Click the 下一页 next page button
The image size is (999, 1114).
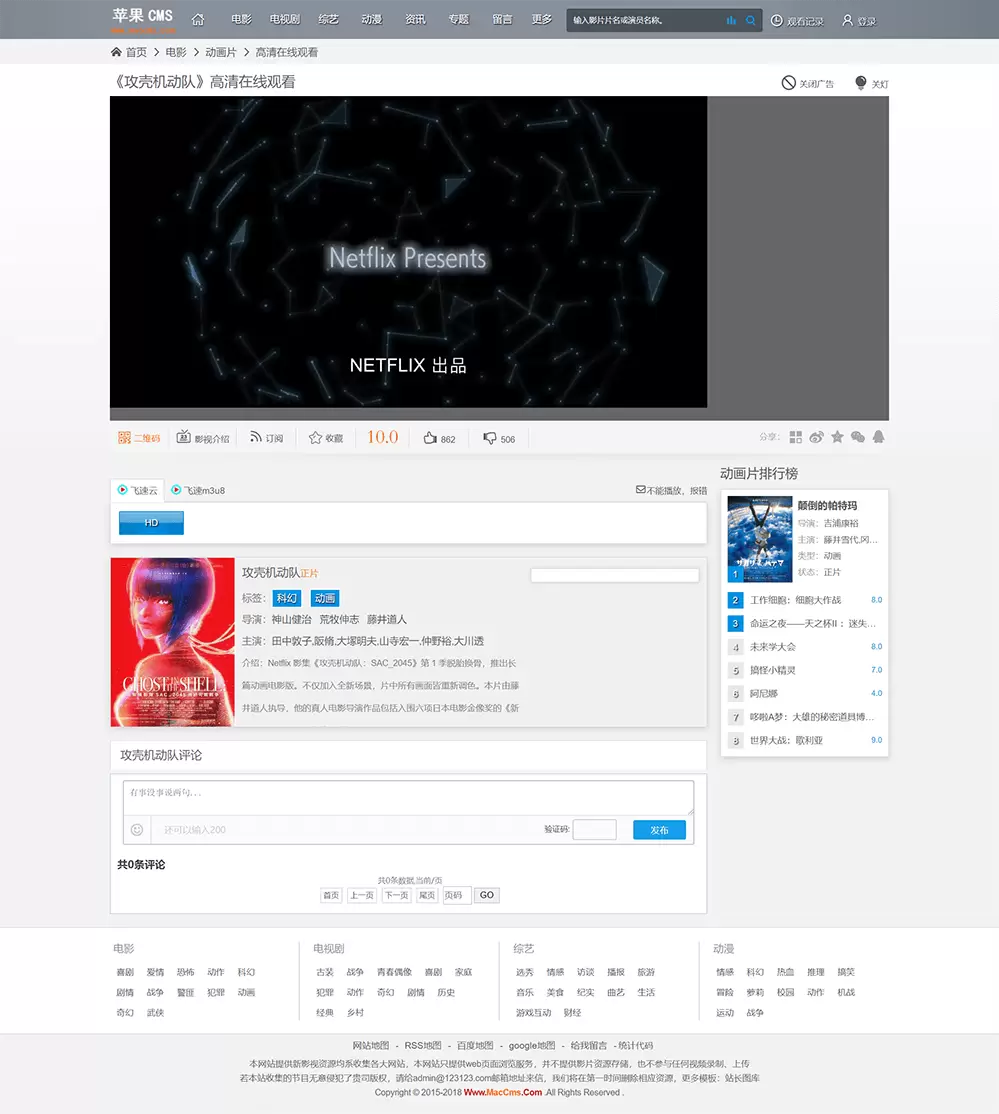pyautogui.click(x=396, y=895)
